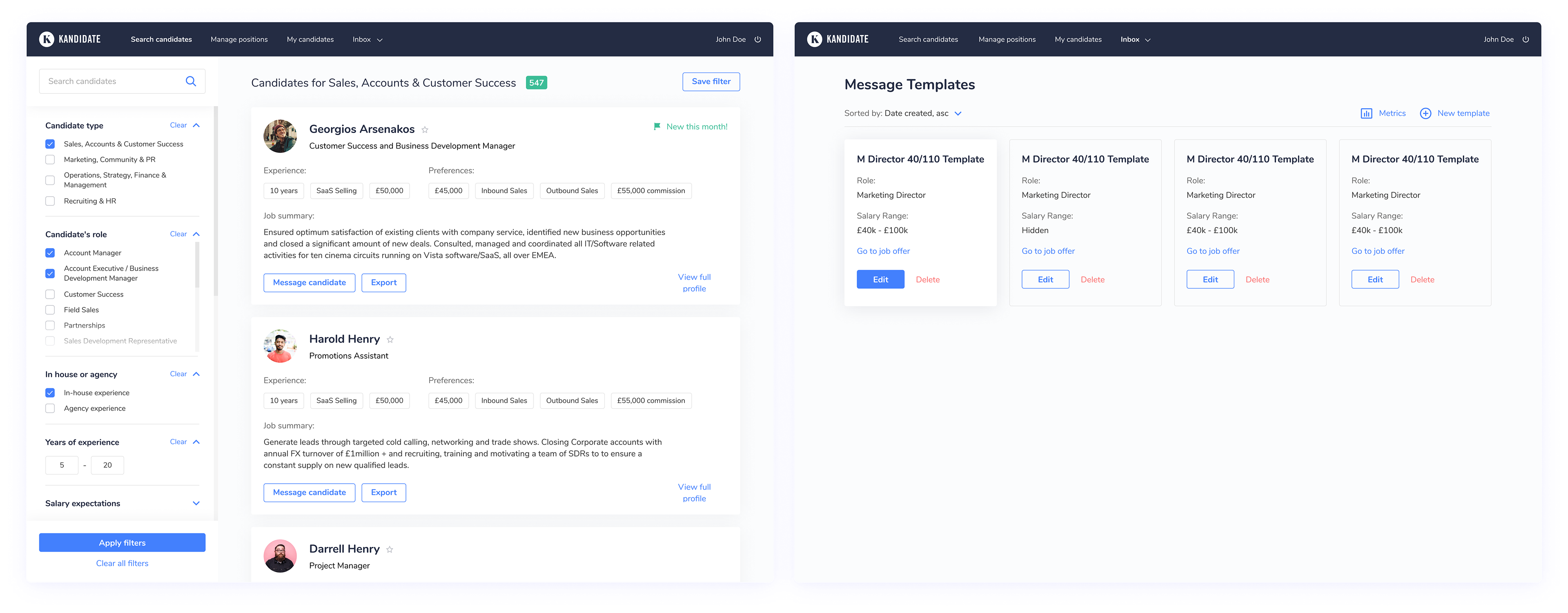Collapse Years of experience section chevron
The width and height of the screenshot is (1568, 613).
point(196,442)
